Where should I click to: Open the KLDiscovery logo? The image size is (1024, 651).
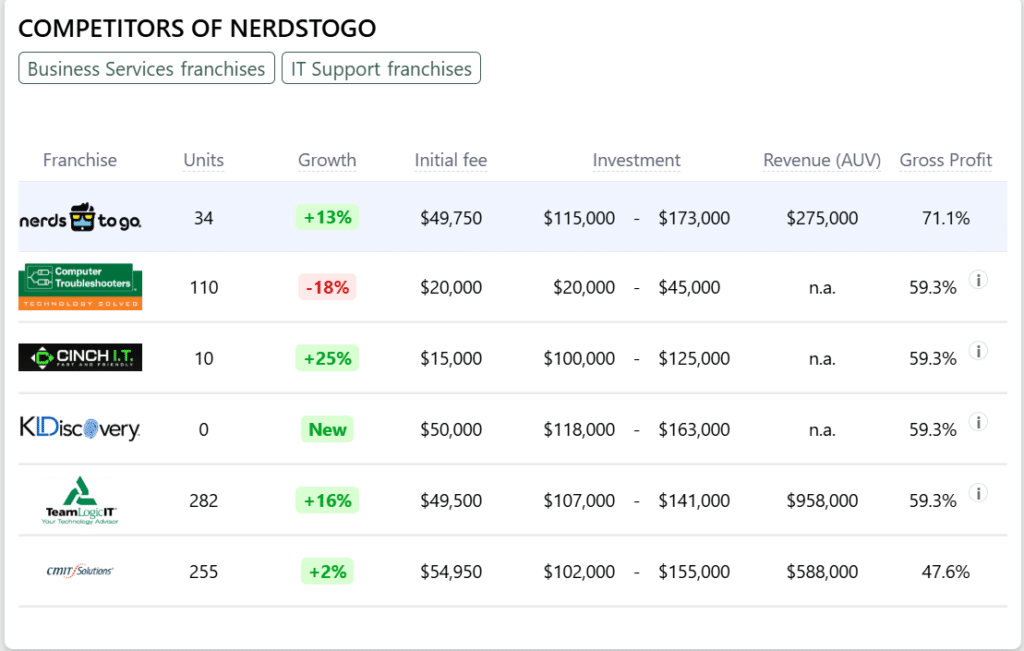(x=80, y=428)
